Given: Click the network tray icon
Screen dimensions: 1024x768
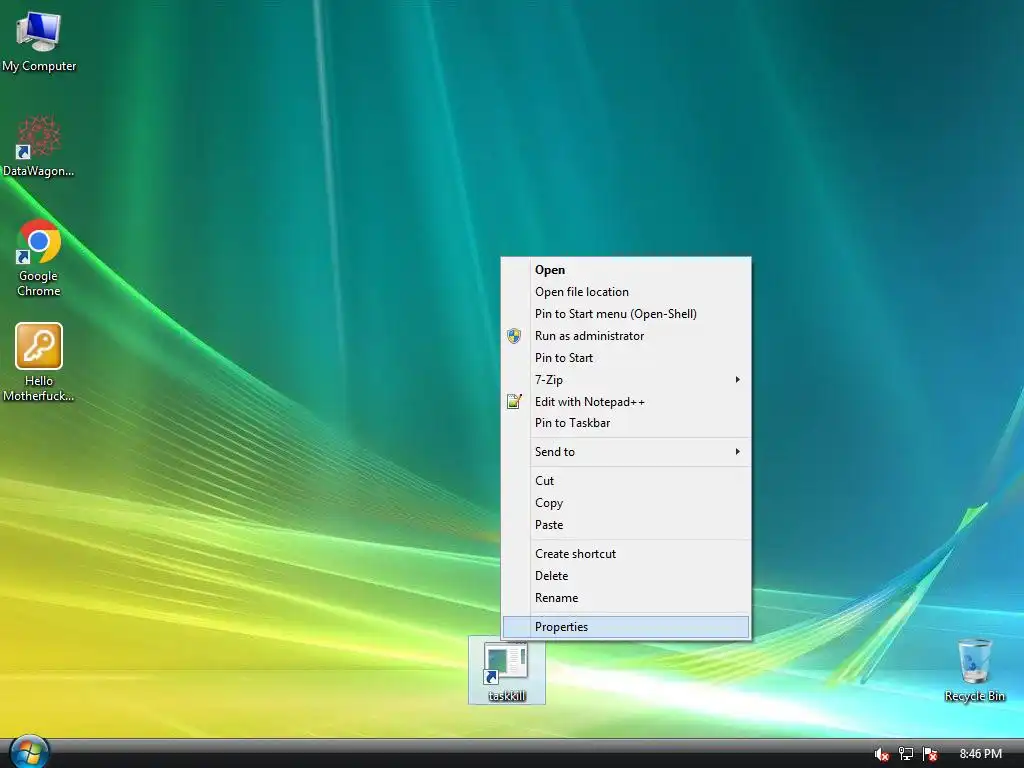Looking at the screenshot, I should pyautogui.click(x=905, y=754).
